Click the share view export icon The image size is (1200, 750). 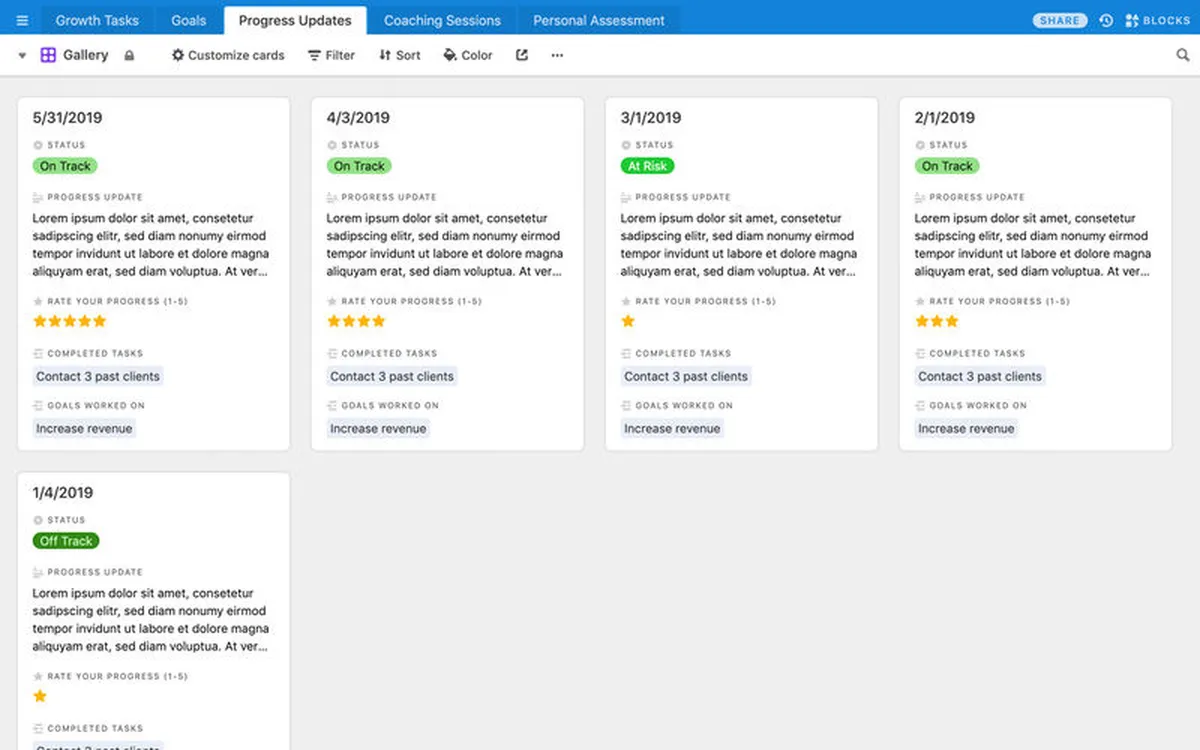(522, 56)
